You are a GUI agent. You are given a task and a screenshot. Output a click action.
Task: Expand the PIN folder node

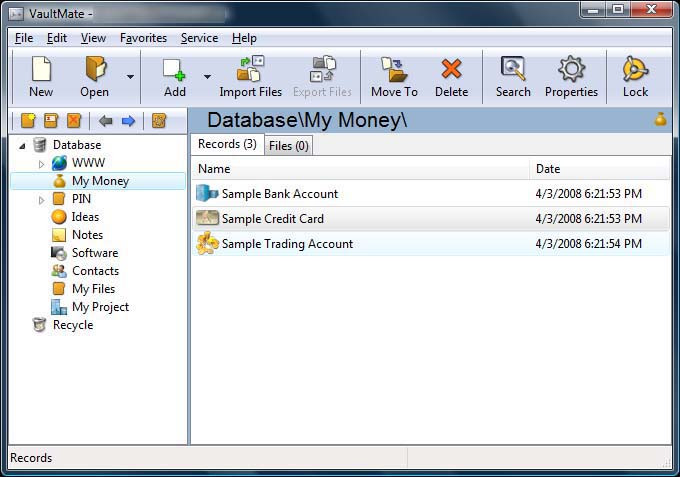(x=41, y=200)
